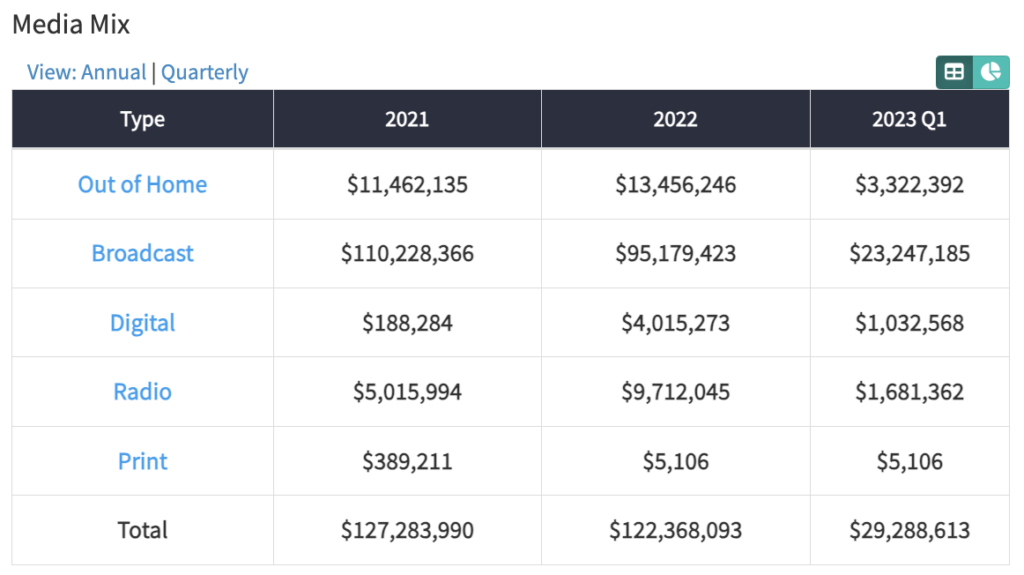Select the Quarterly view link
The width and height of the screenshot is (1024, 575).
204,72
